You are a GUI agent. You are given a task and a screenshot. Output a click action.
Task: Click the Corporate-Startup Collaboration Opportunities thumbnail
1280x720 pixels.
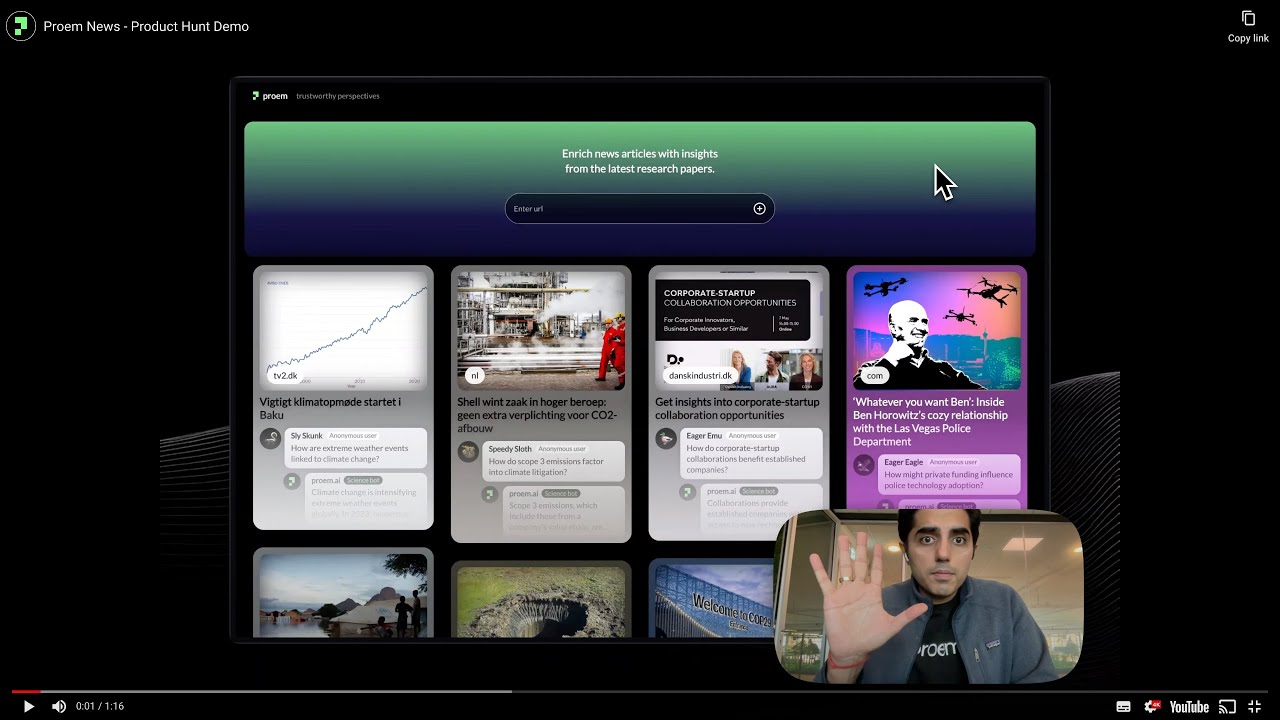(x=739, y=330)
